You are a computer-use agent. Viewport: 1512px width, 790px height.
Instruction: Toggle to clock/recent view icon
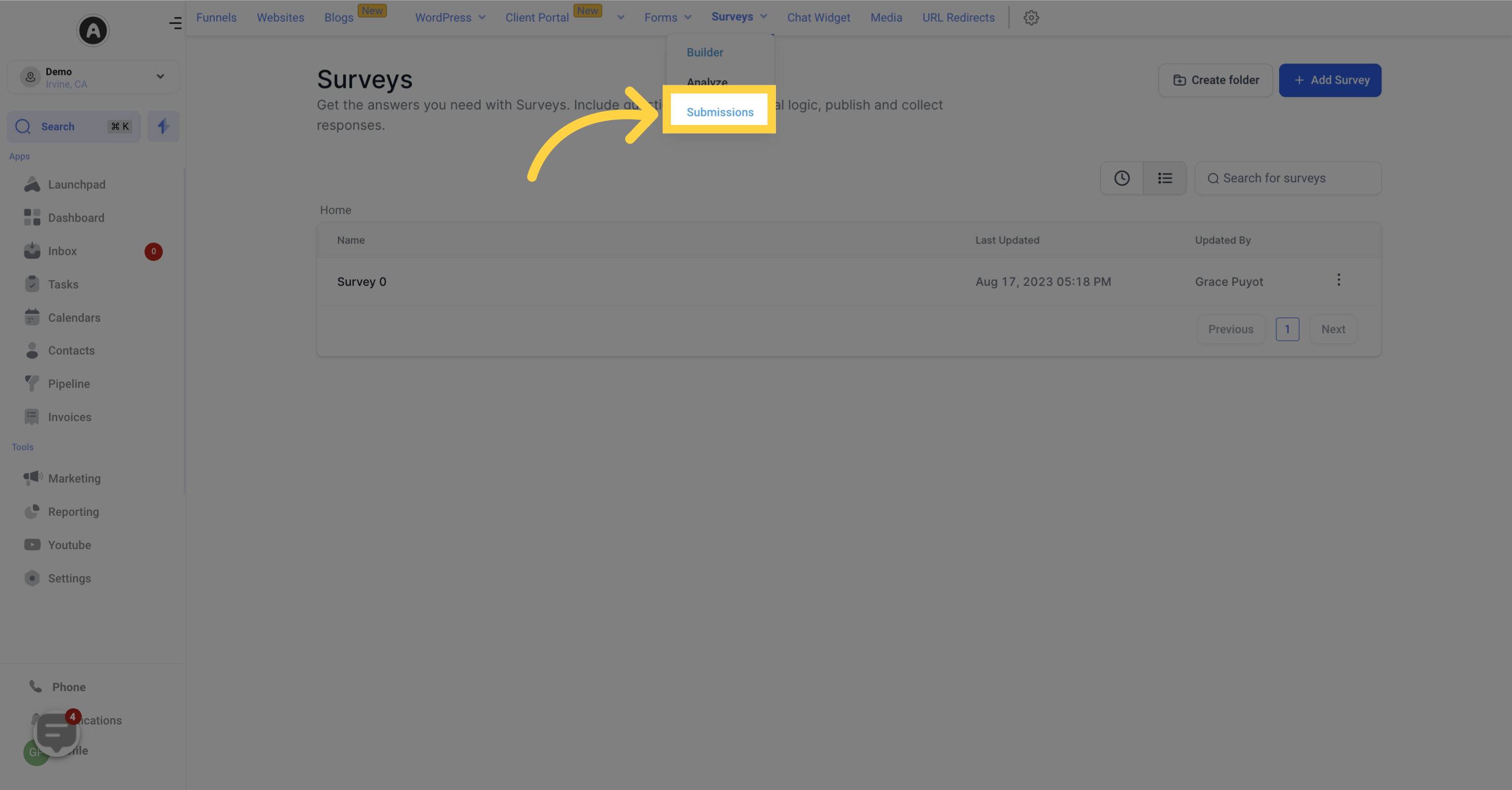1122,178
